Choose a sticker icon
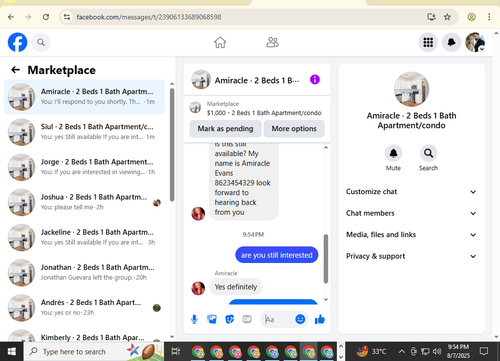This screenshot has height=361, width=500. [230, 319]
